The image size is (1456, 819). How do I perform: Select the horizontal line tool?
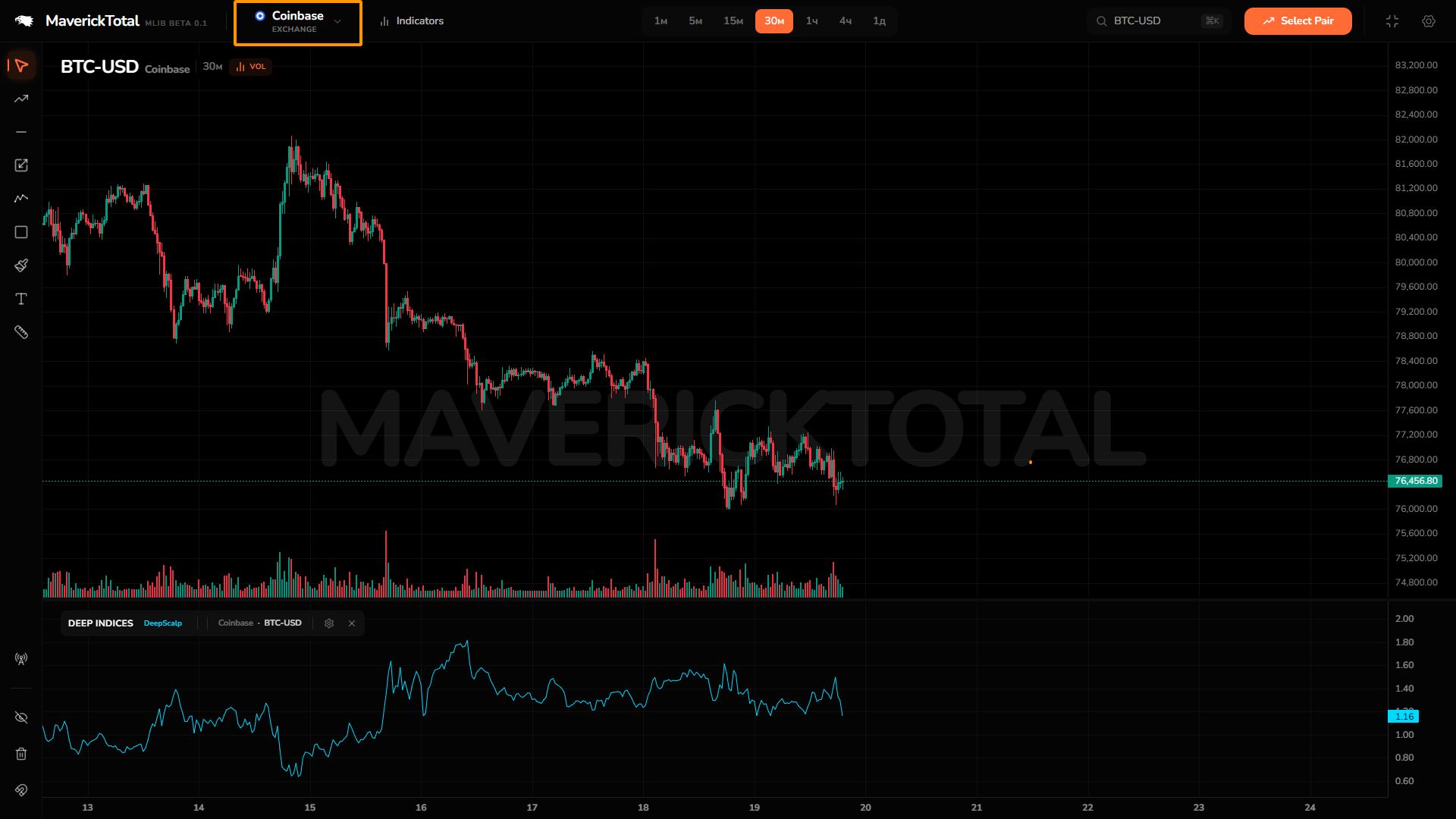21,132
